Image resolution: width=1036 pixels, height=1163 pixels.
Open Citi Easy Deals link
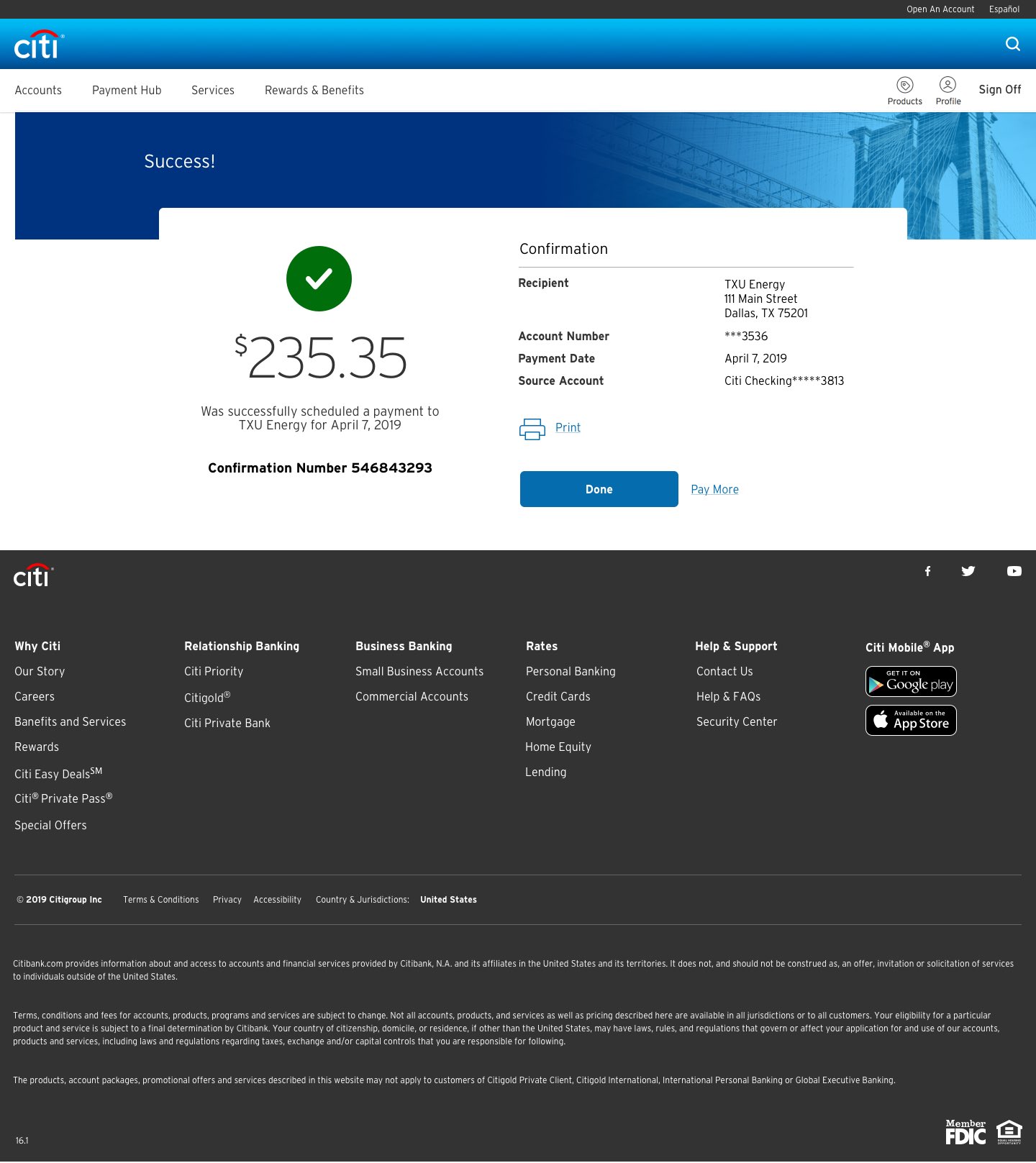coord(58,773)
